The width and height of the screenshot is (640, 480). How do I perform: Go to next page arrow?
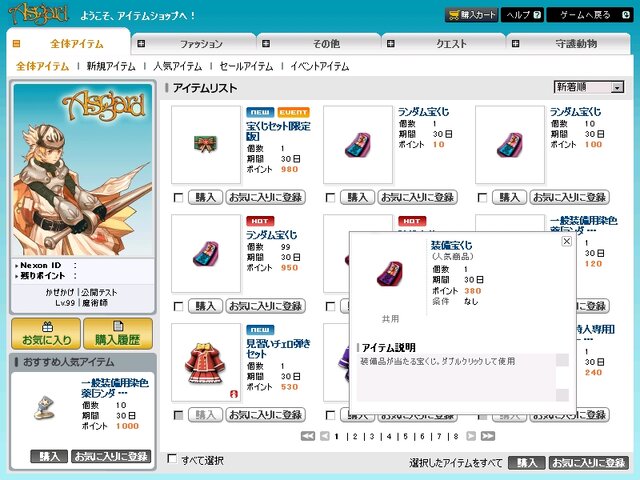(x=471, y=436)
